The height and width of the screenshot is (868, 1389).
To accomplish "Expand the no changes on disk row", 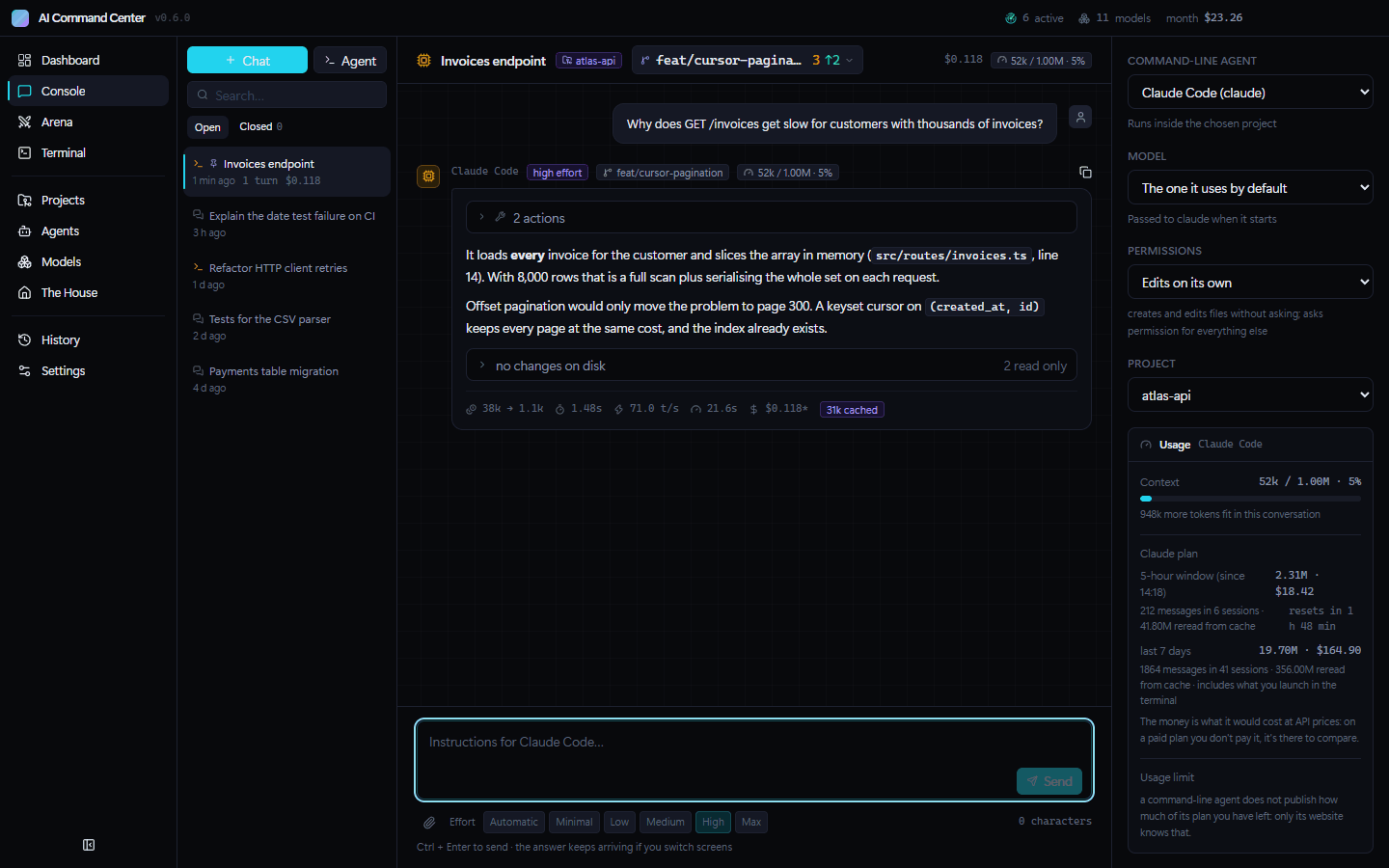I will 771,365.
